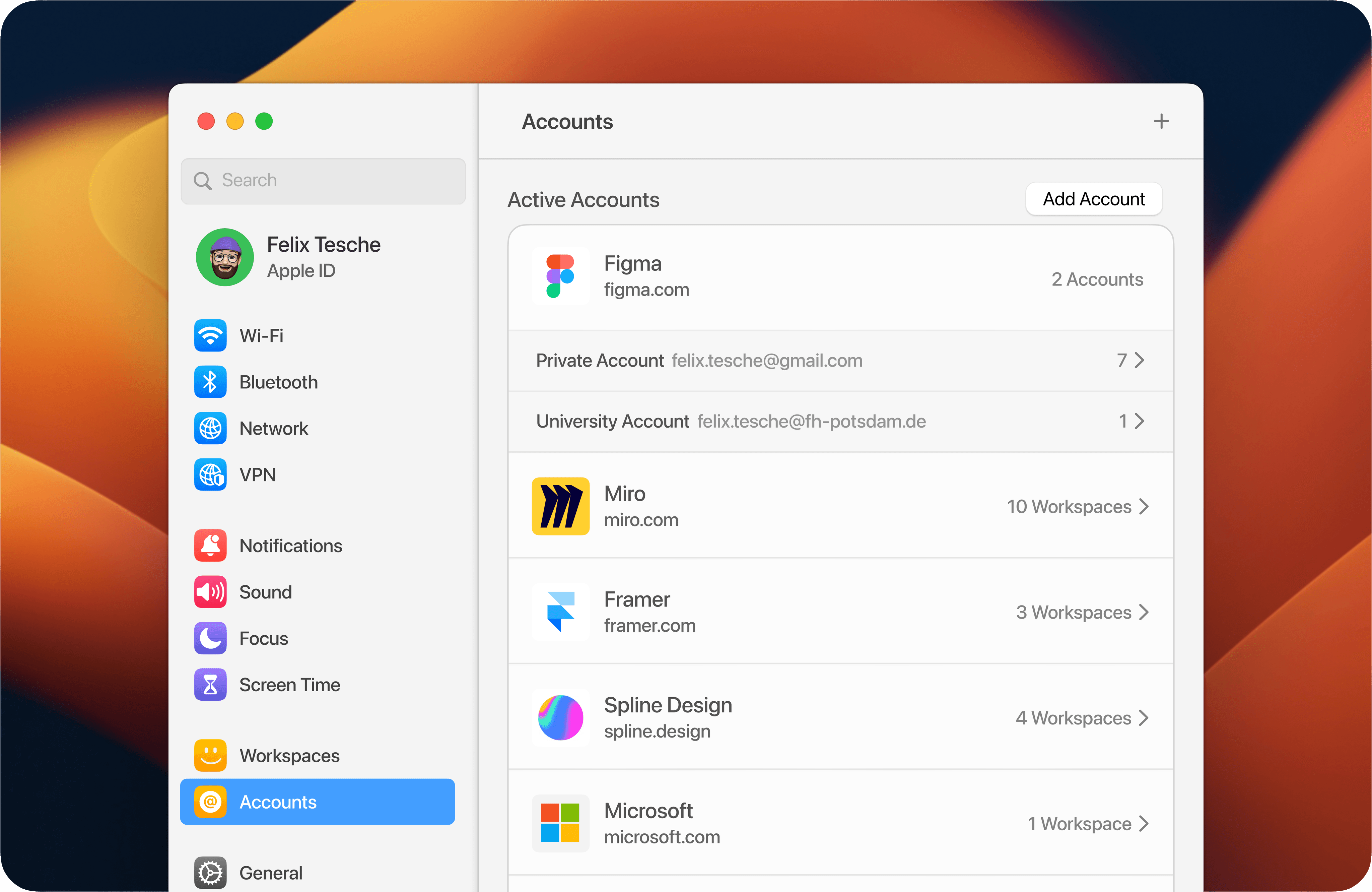Expand Microsoft 1 Workspace chevron
This screenshot has height=892, width=1372.
coord(1144,823)
